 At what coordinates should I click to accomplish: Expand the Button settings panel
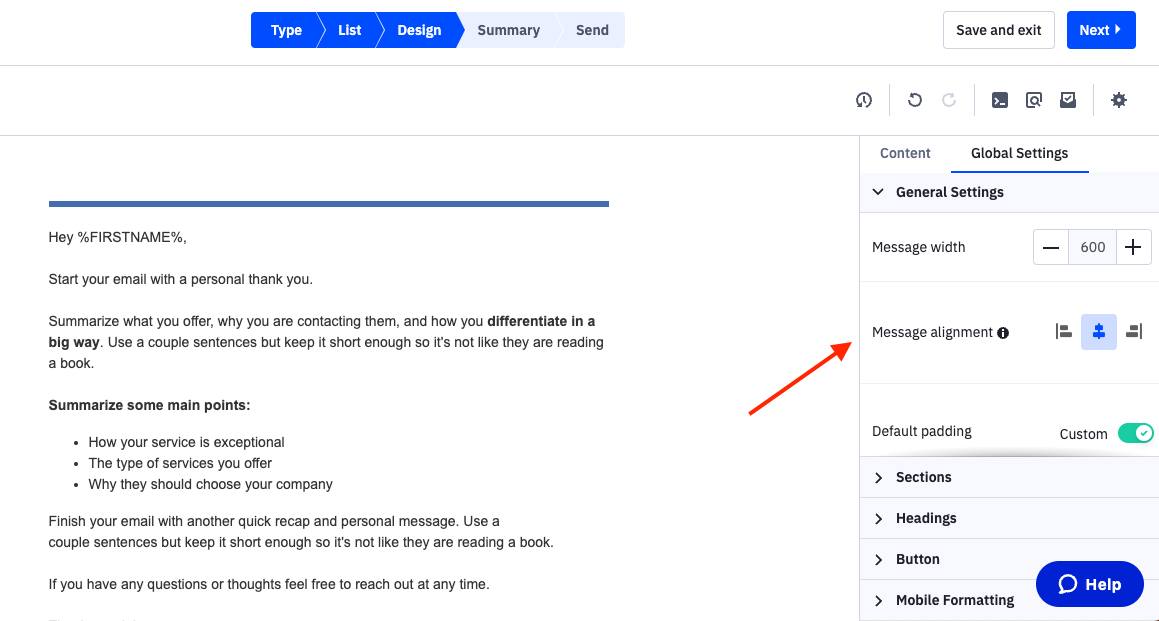pyautogui.click(x=917, y=559)
